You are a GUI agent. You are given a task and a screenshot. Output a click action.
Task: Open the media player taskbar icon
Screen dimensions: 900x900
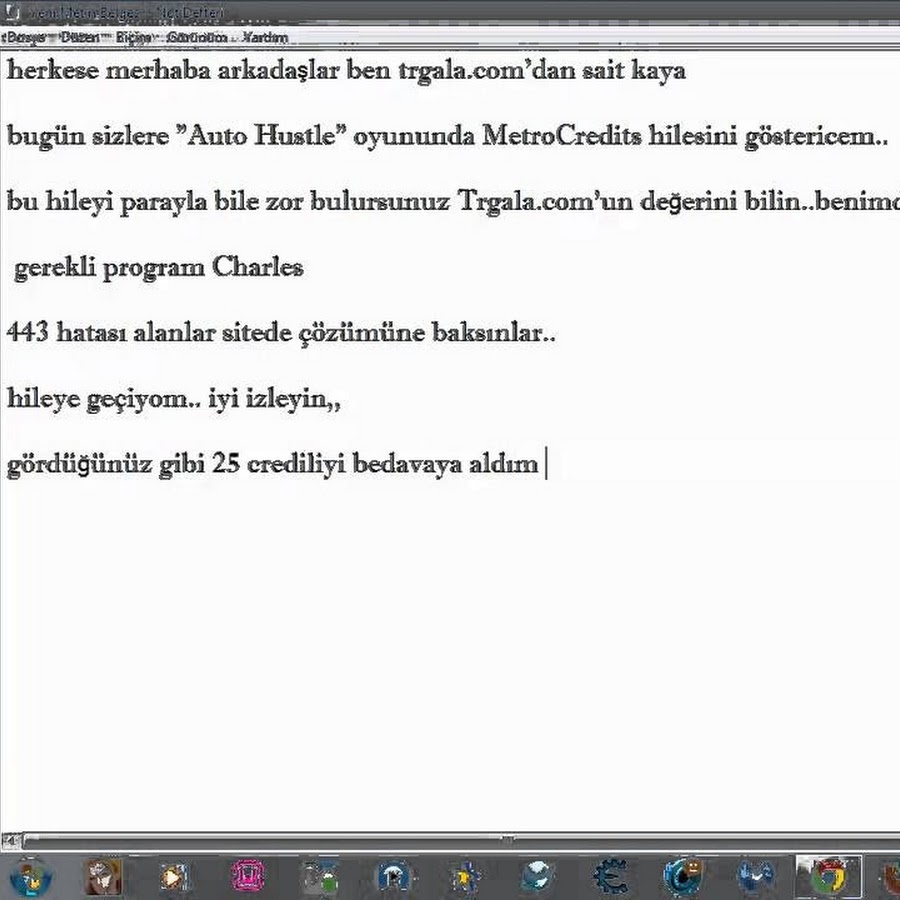tap(174, 877)
